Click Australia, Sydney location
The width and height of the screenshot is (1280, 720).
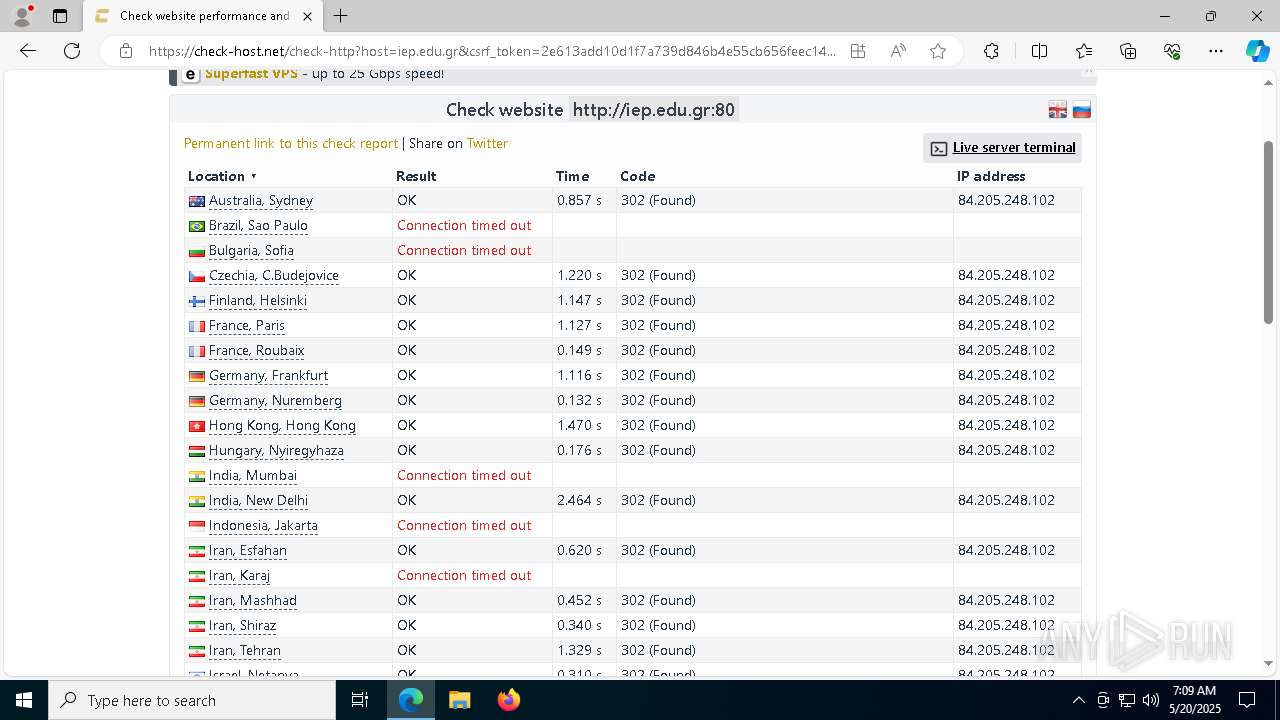[x=261, y=201]
